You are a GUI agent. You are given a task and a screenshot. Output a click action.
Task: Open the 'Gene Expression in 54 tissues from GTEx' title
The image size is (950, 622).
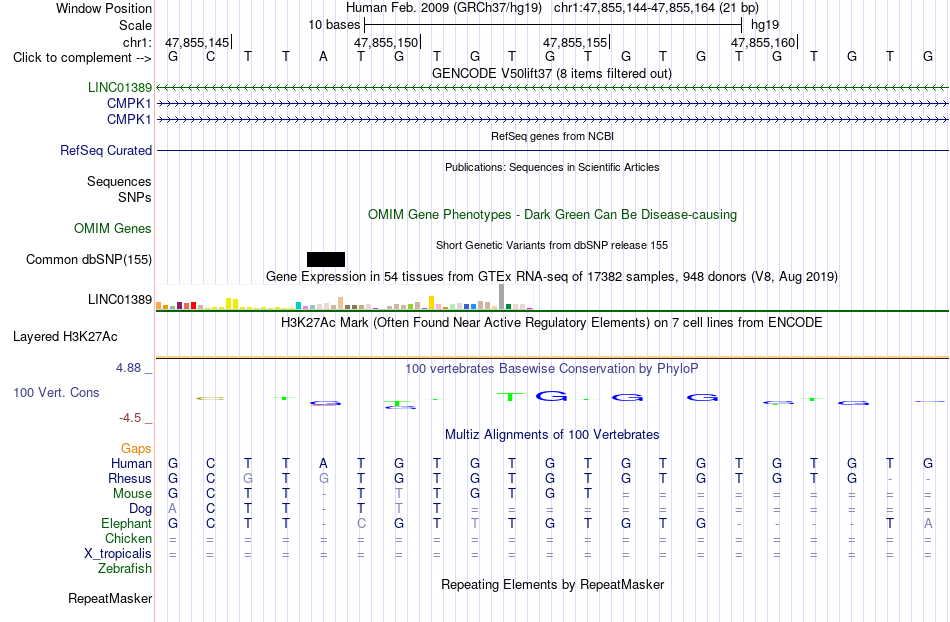click(552, 277)
